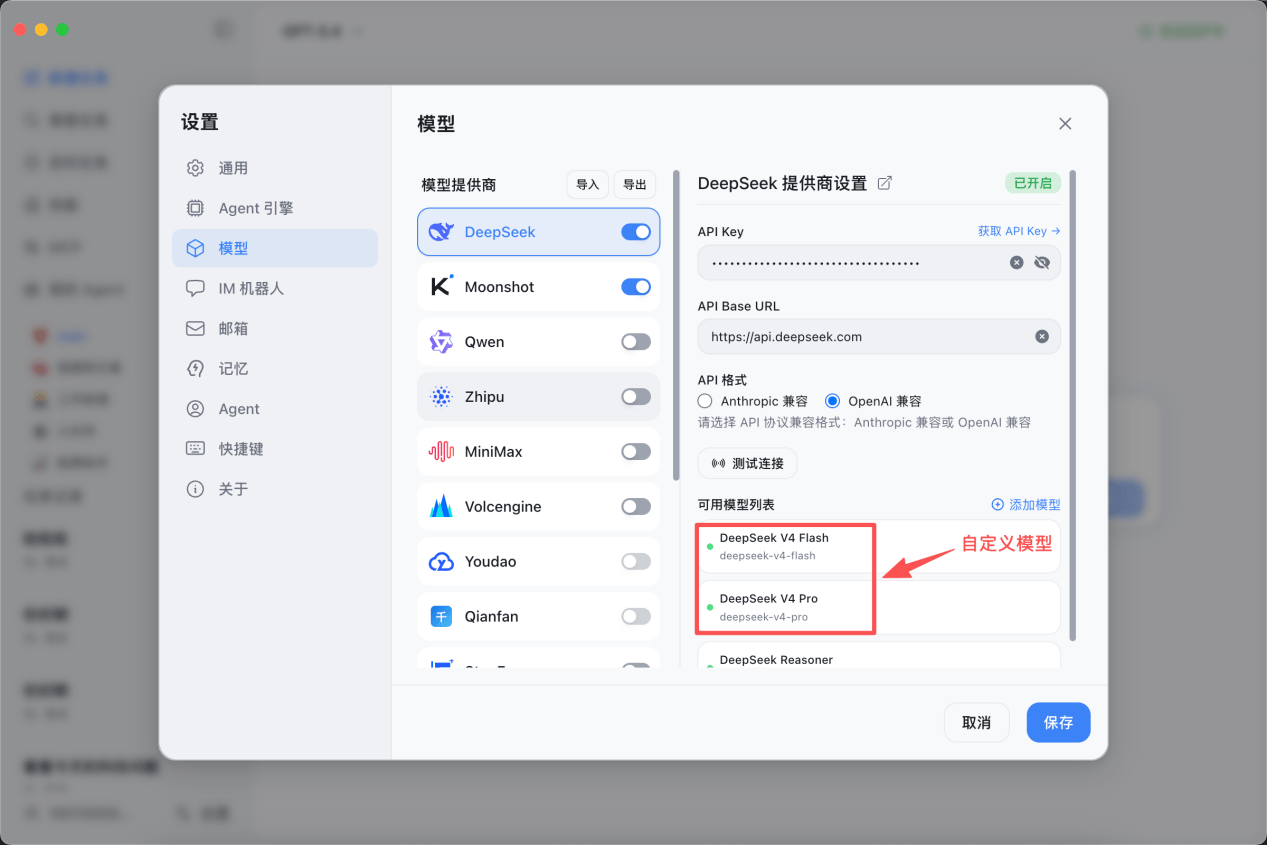The height and width of the screenshot is (845, 1267).
Task: Open the 获取 API Key link
Action: click(1019, 231)
